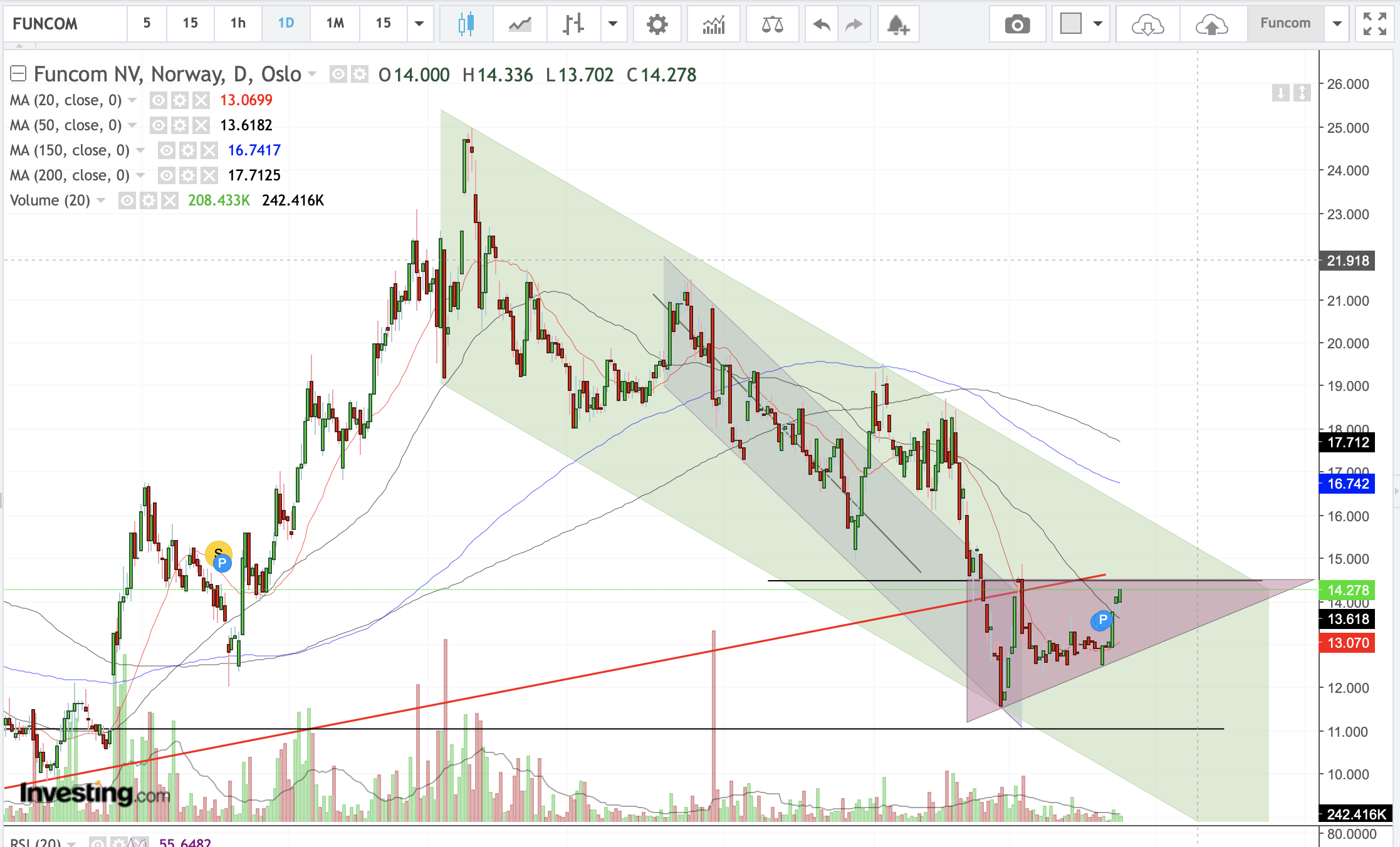
Task: Open the compare symbols scales icon
Action: pyautogui.click(x=772, y=24)
